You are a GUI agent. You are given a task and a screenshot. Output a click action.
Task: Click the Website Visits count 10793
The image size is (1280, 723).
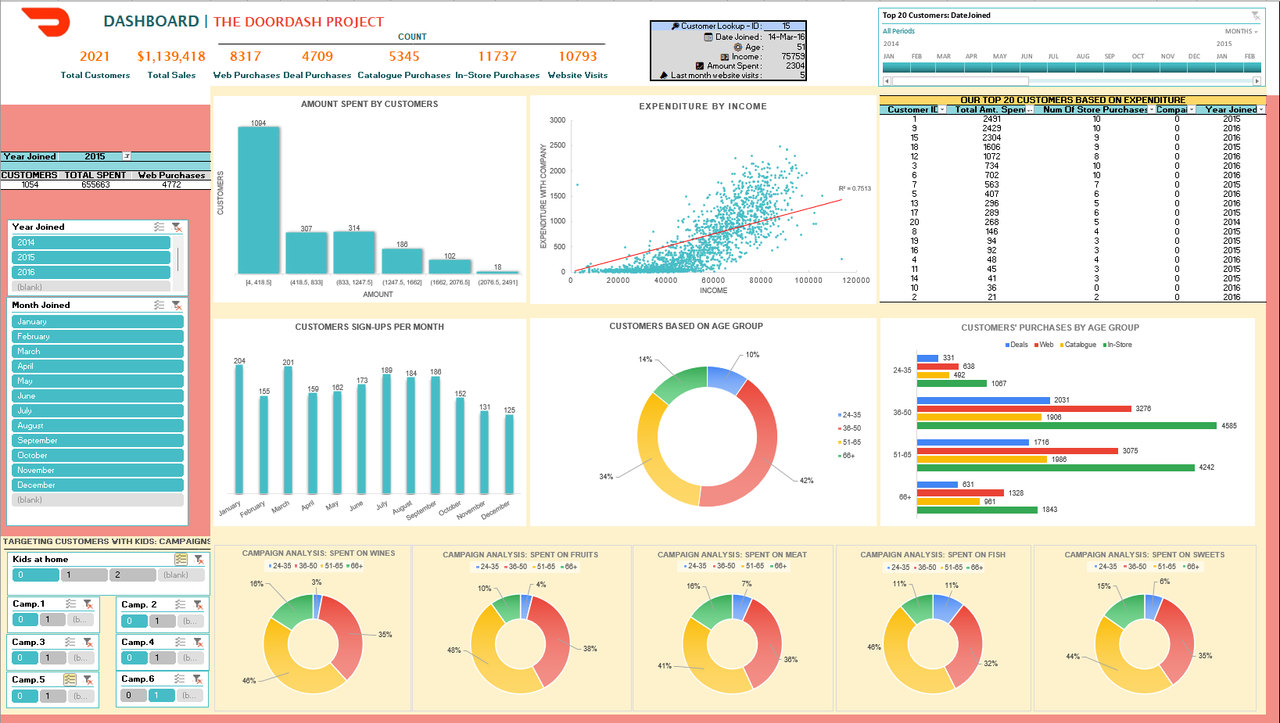[578, 57]
